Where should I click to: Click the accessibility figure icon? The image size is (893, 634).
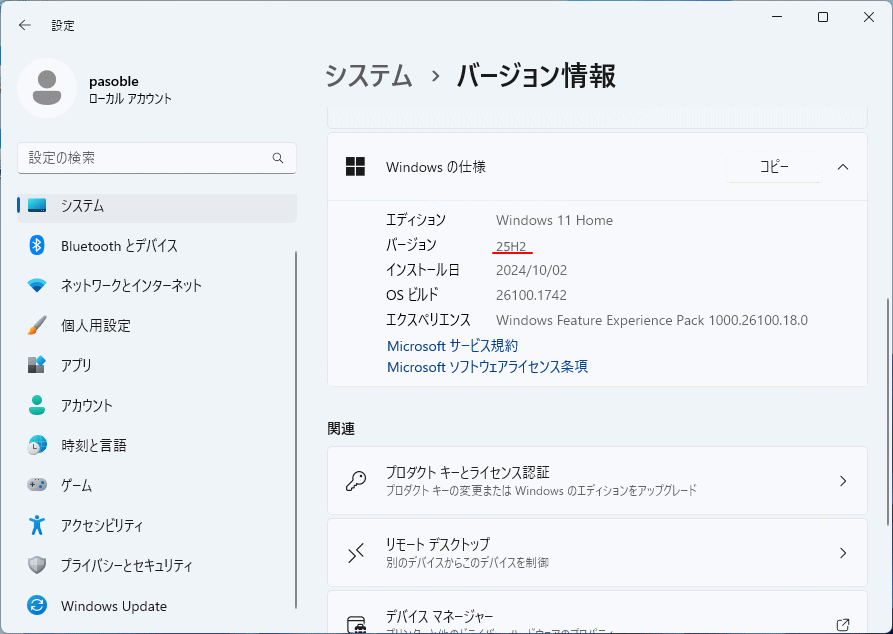pyautogui.click(x=37, y=525)
